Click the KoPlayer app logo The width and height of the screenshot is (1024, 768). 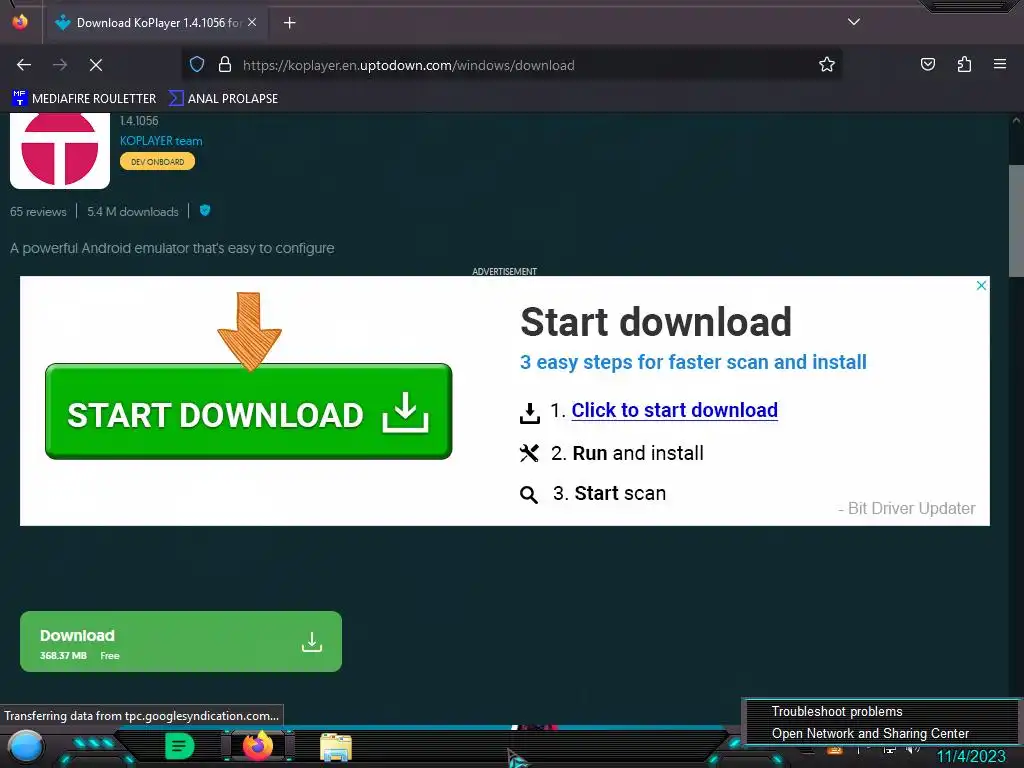pos(60,150)
